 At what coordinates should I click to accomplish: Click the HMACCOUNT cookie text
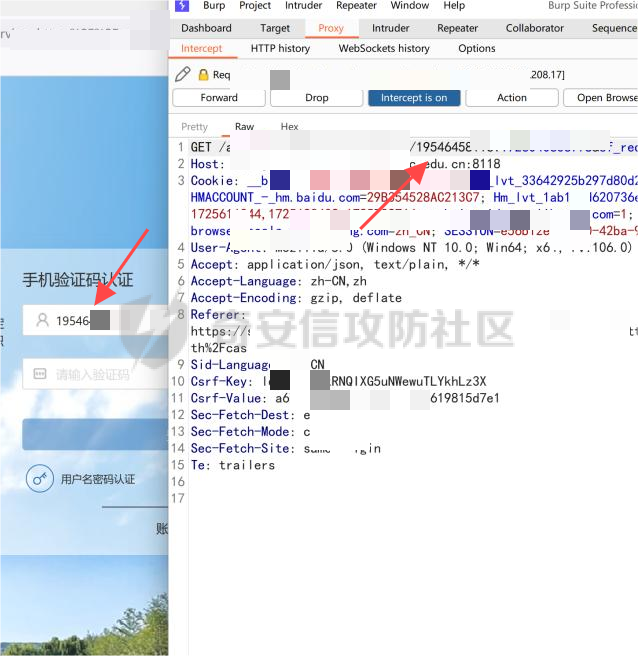[x=335, y=197]
